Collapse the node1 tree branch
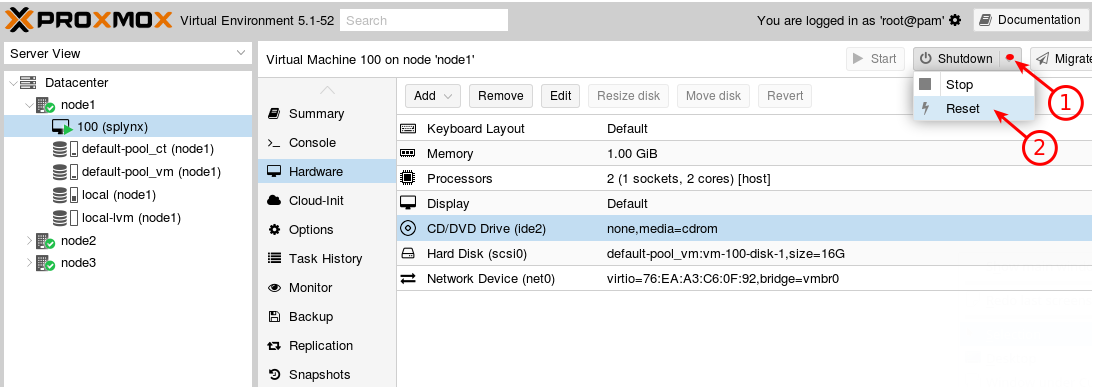 point(29,105)
